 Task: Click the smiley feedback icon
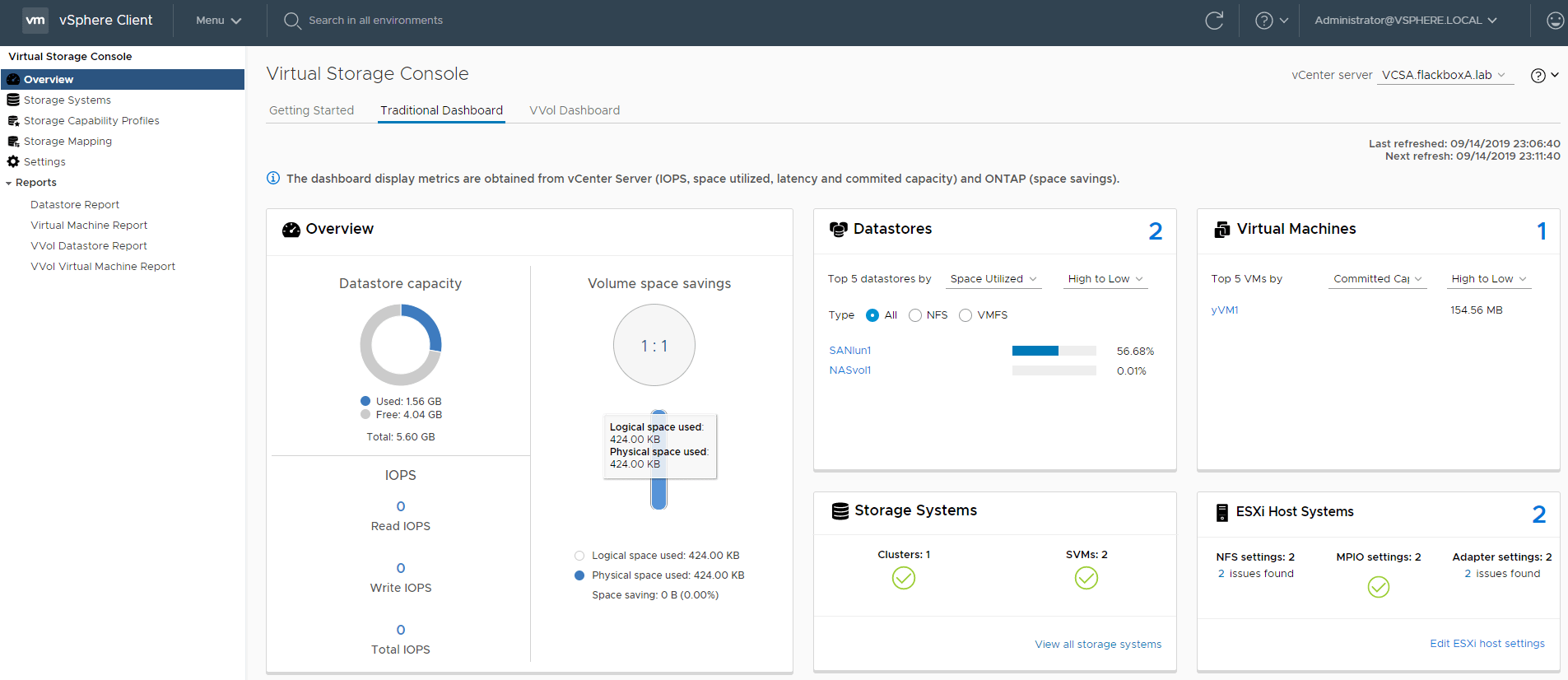(1555, 21)
